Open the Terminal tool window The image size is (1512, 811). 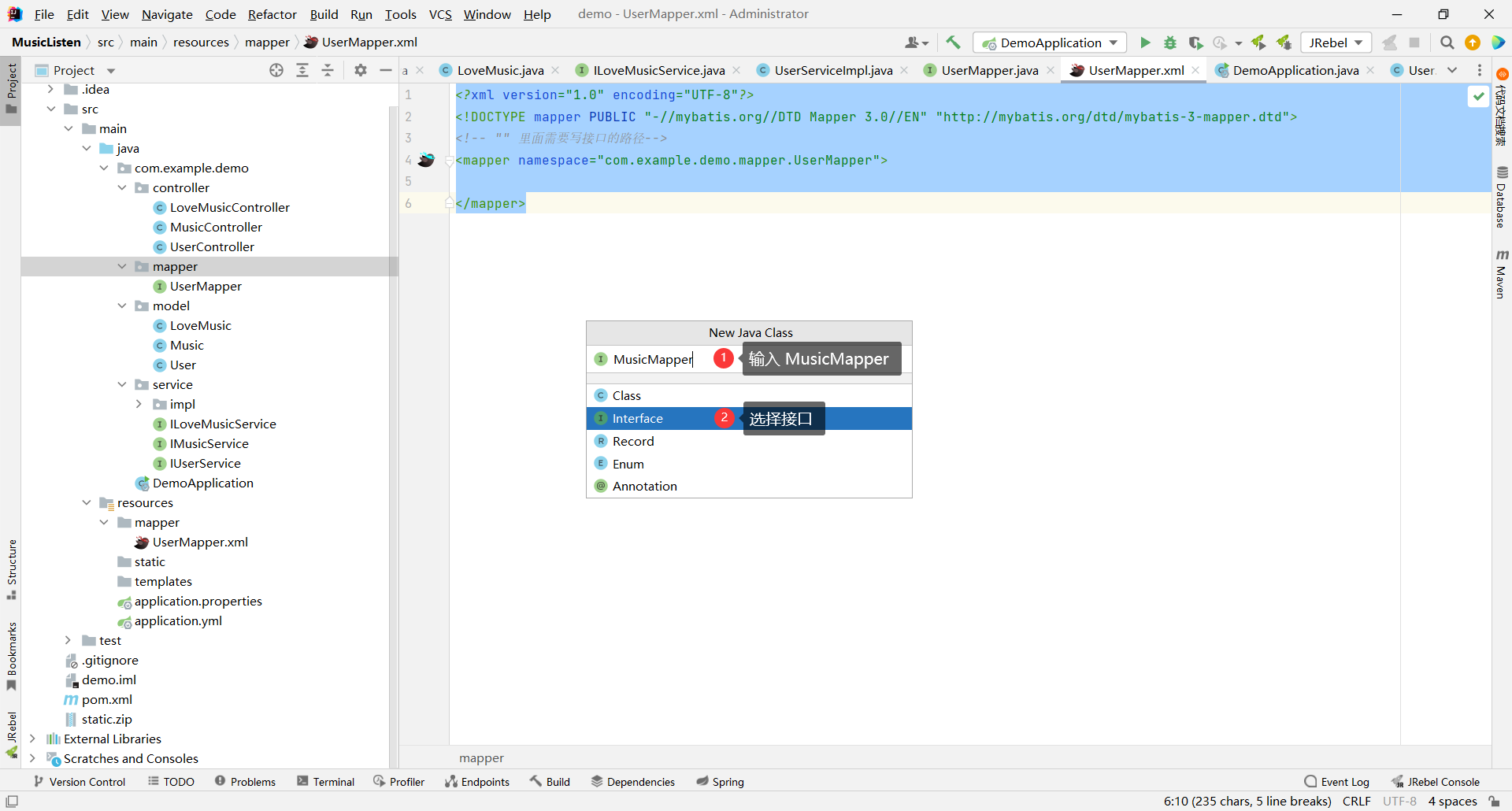point(325,782)
